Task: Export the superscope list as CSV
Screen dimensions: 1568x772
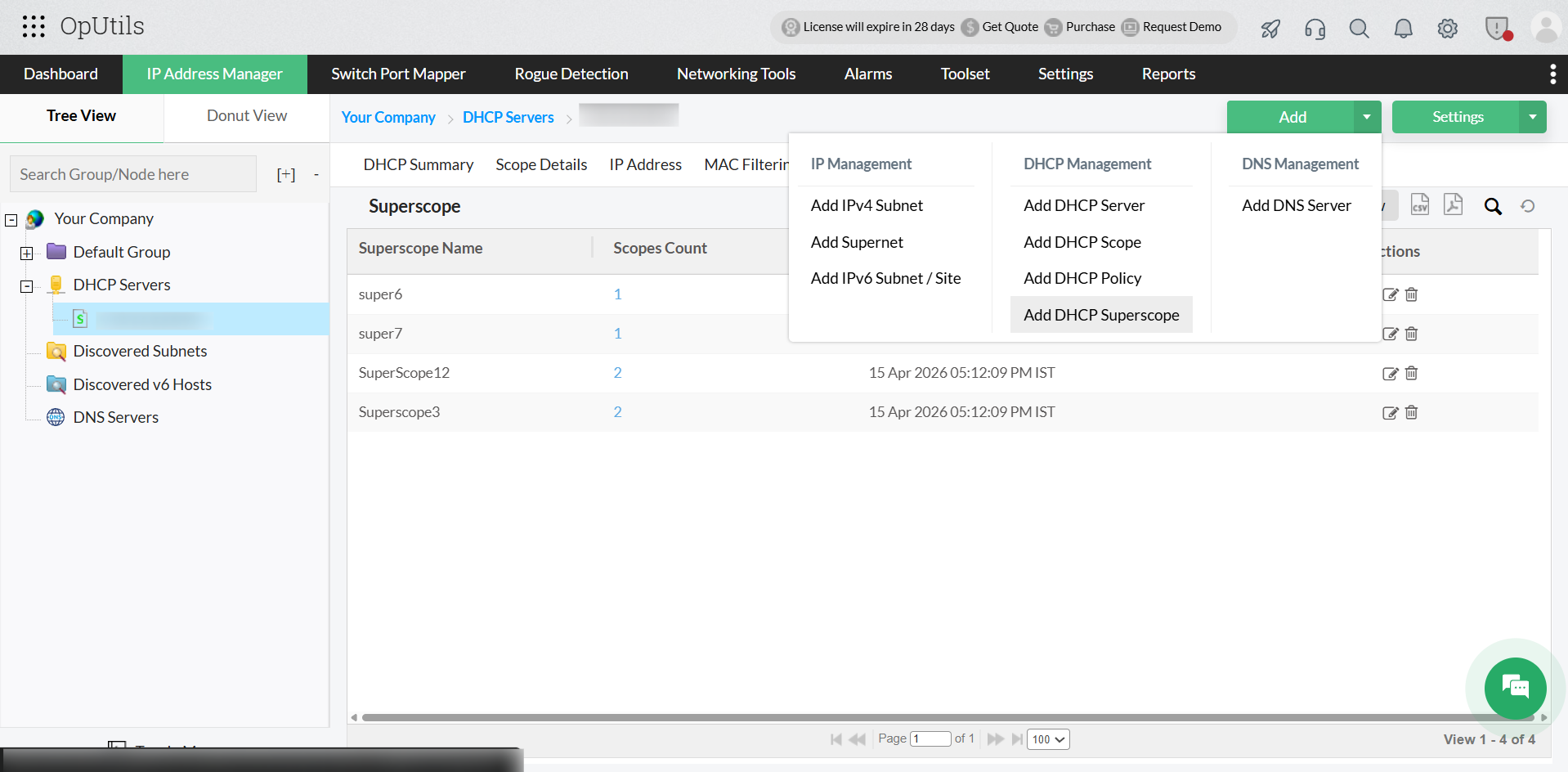Action: pyautogui.click(x=1420, y=204)
